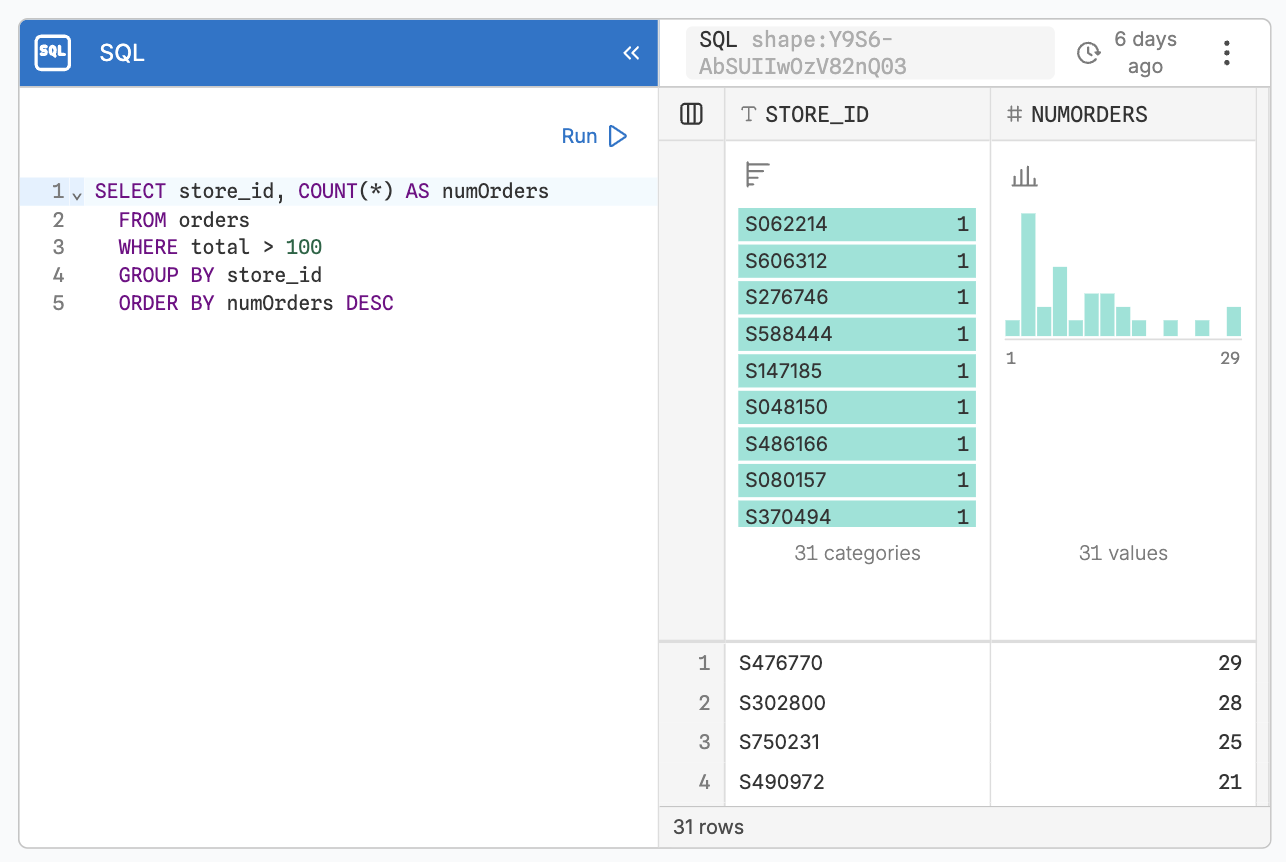This screenshot has height=862, width=1286.
Task: Select the S048150 category bar
Action: tap(857, 407)
